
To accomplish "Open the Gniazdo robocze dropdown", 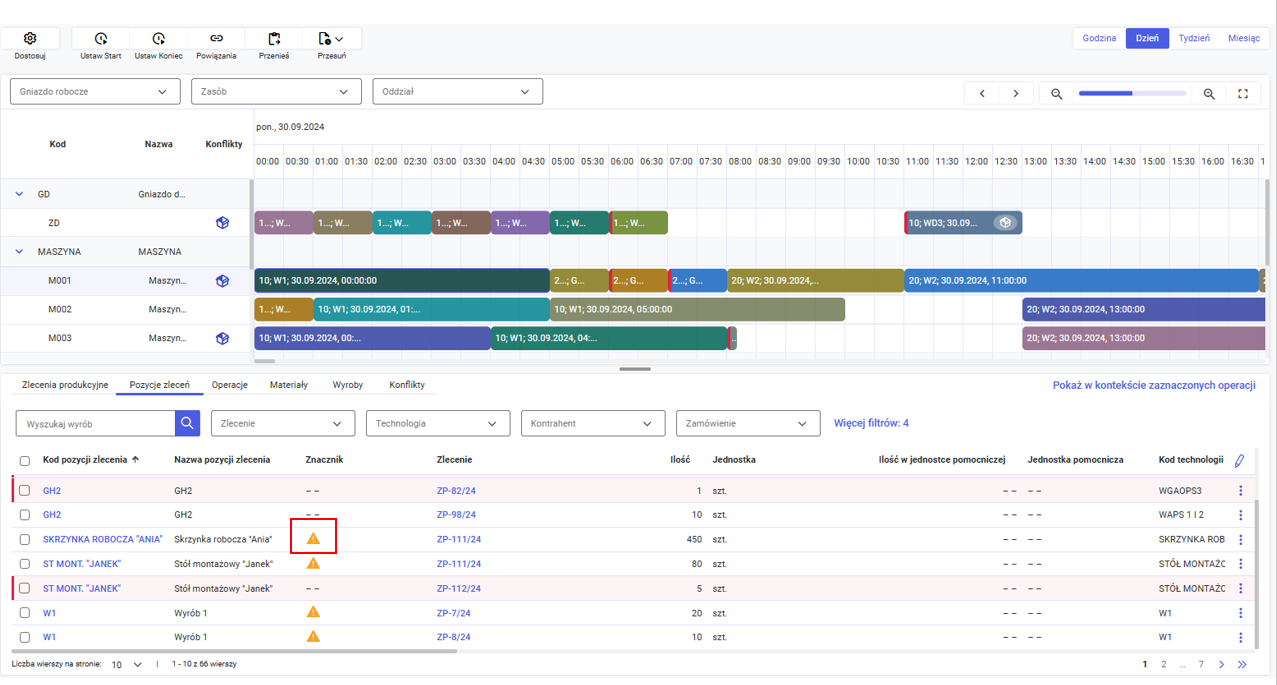I will point(95,91).
